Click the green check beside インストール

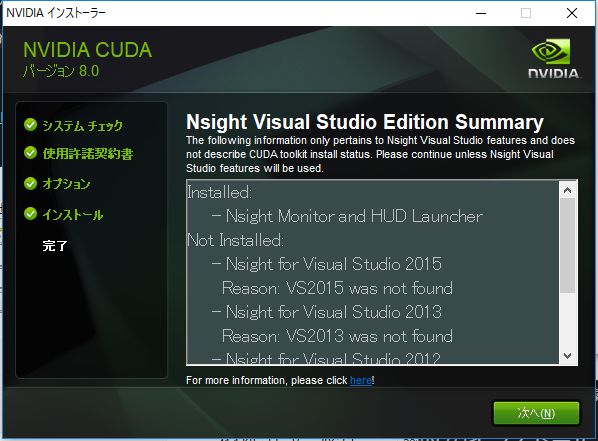pos(31,214)
